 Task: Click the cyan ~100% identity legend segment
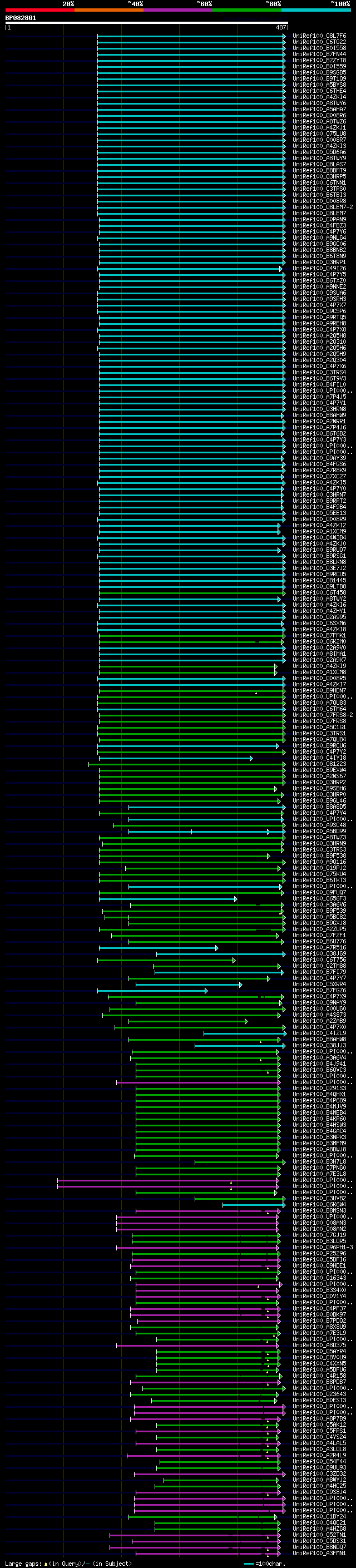coord(316,10)
